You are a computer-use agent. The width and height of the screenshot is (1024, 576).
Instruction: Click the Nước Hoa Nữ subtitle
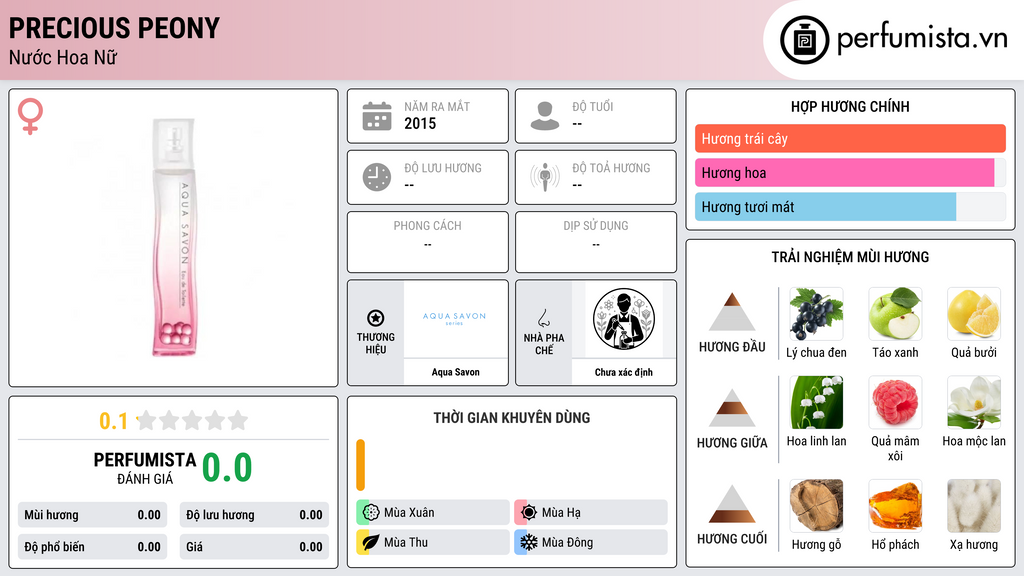click(63, 57)
